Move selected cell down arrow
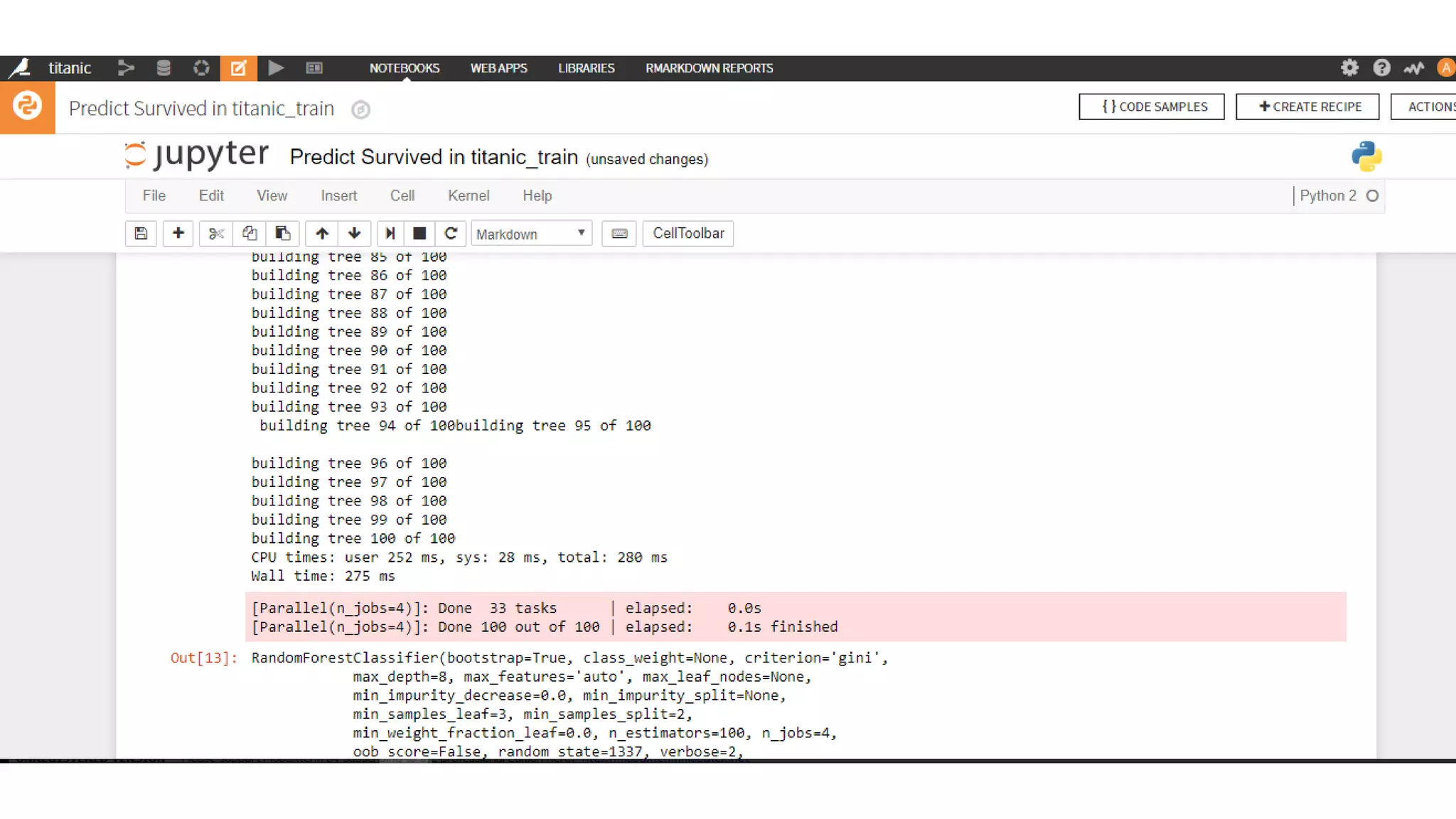Image resolution: width=1456 pixels, height=819 pixels. click(354, 233)
